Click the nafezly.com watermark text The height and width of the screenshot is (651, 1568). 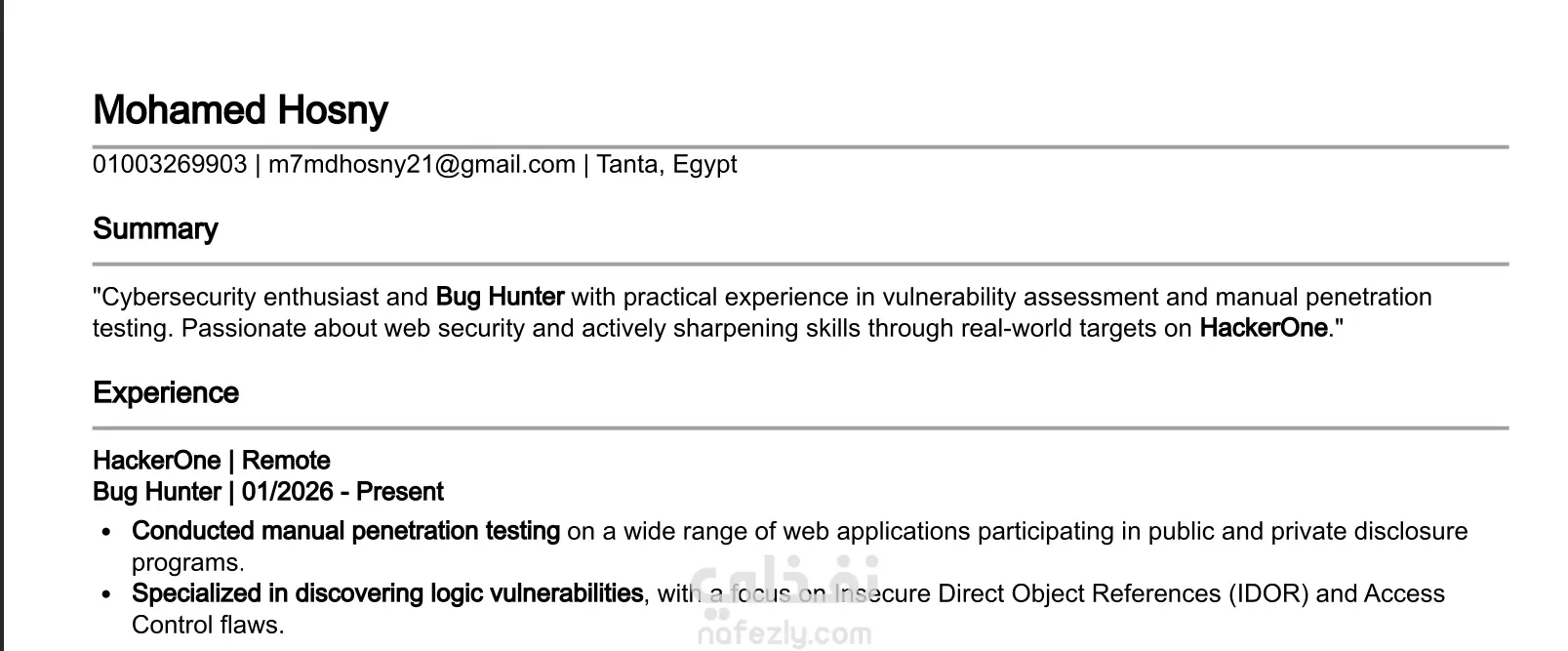coord(784,635)
